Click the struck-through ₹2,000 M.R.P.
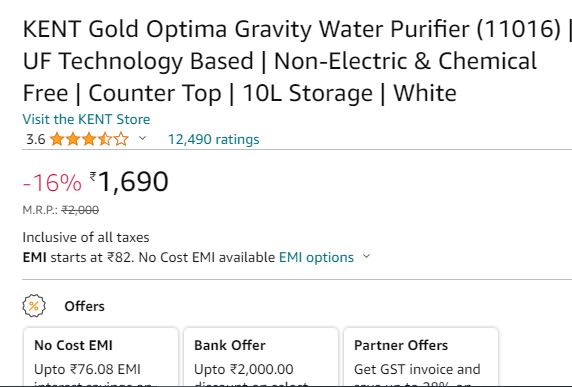Viewport: 572px width, 387px height. tap(80, 210)
